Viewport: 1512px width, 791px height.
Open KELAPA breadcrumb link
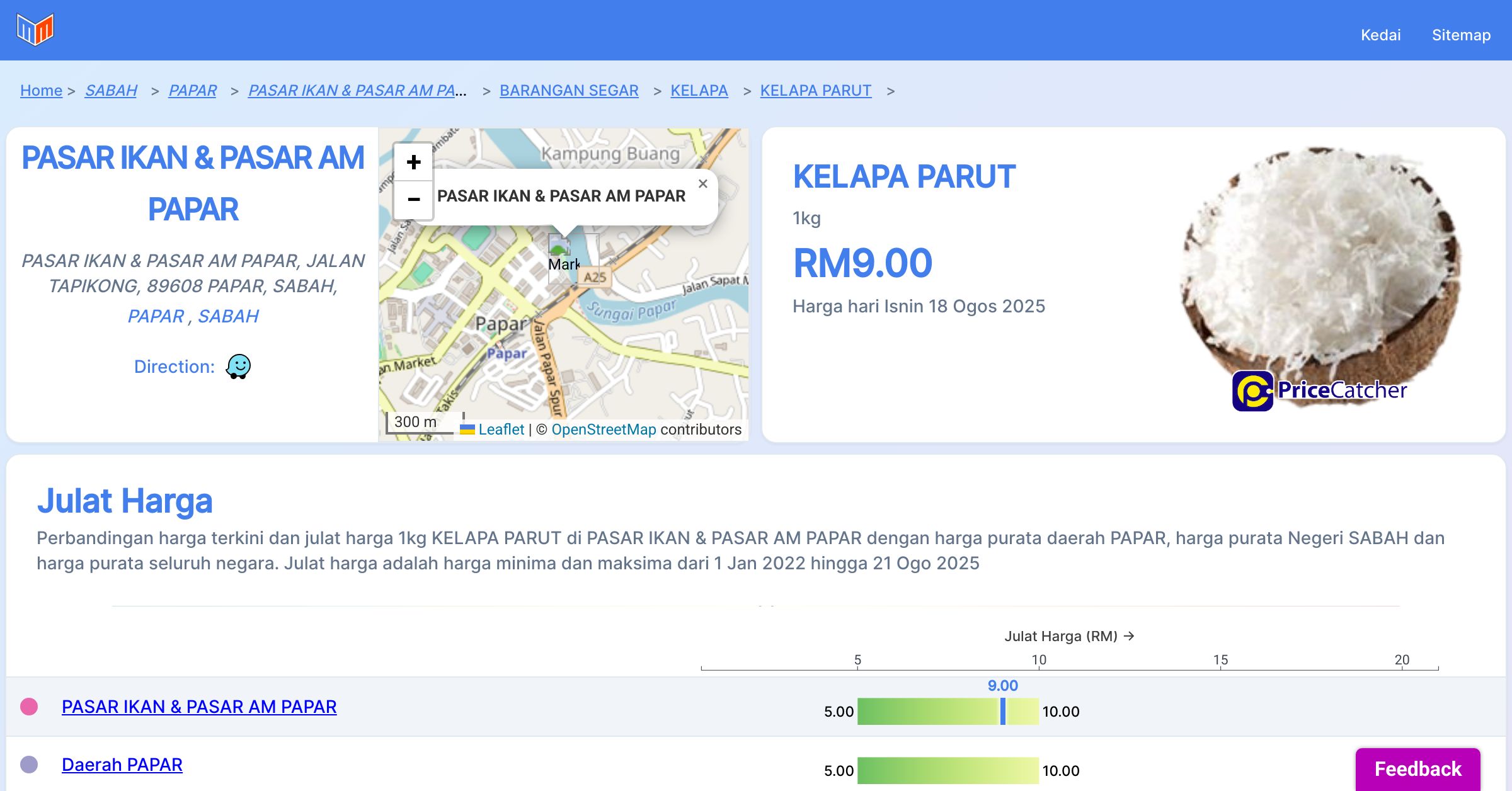click(699, 91)
